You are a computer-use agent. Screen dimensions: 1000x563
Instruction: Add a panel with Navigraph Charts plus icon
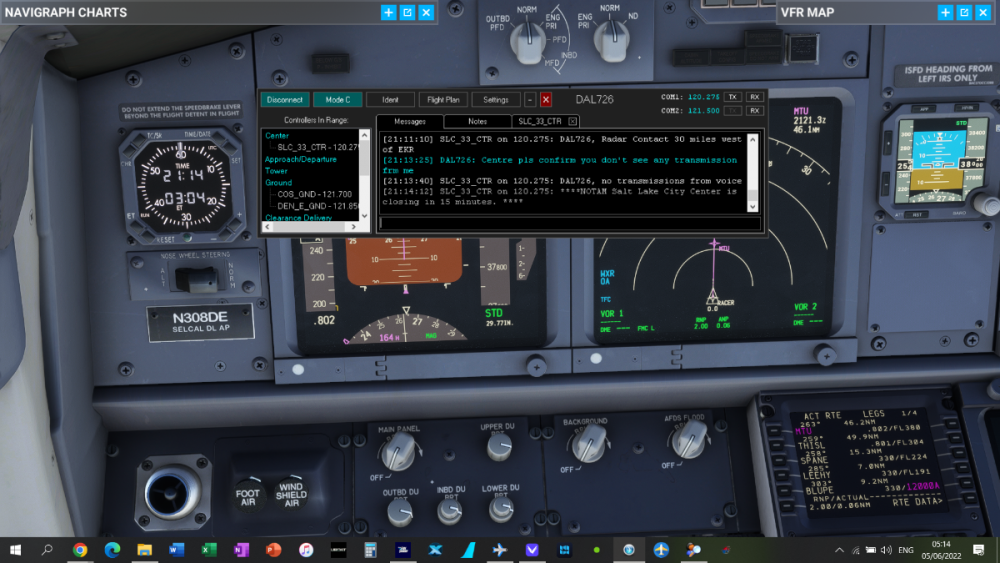pos(388,12)
